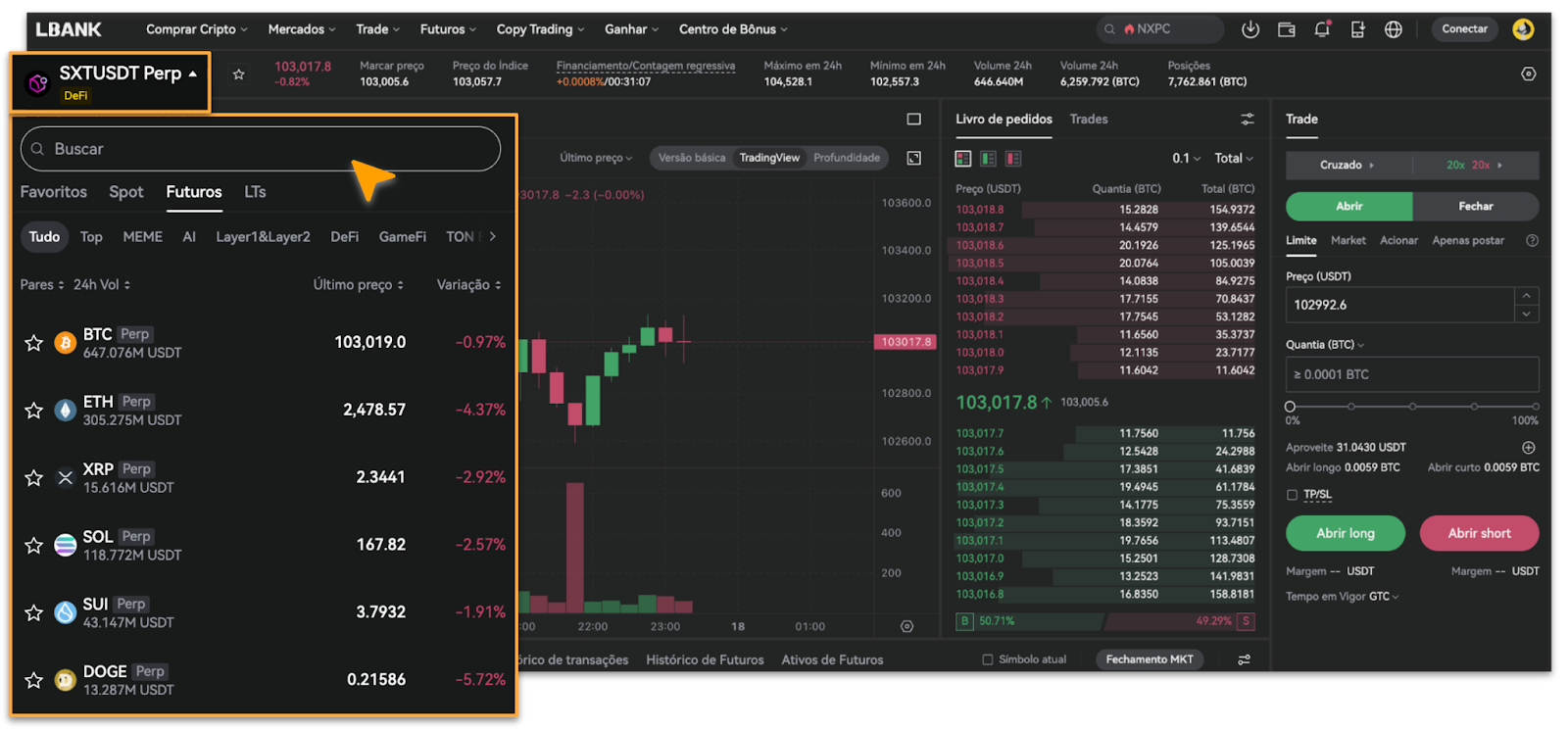The width and height of the screenshot is (1568, 730).
Task: Show more categories with right arrow
Action: click(492, 236)
